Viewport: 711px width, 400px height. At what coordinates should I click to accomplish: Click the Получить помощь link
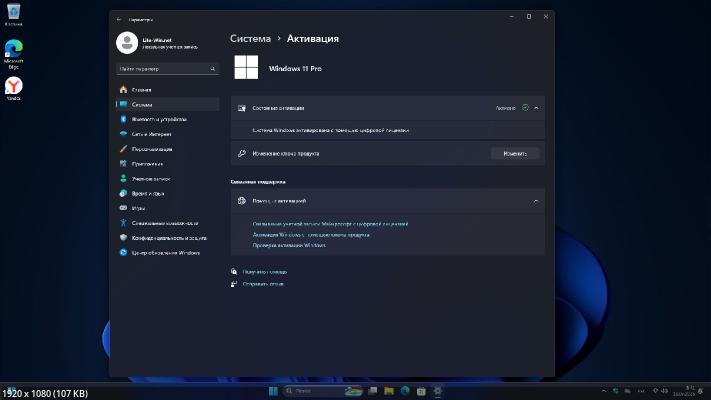pos(265,272)
